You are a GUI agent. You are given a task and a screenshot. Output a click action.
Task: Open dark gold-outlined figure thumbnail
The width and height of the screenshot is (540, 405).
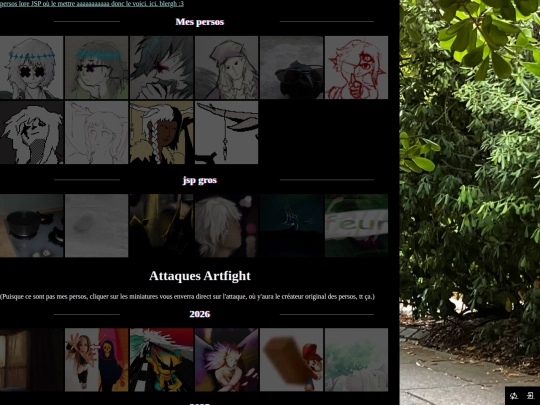tap(162, 226)
